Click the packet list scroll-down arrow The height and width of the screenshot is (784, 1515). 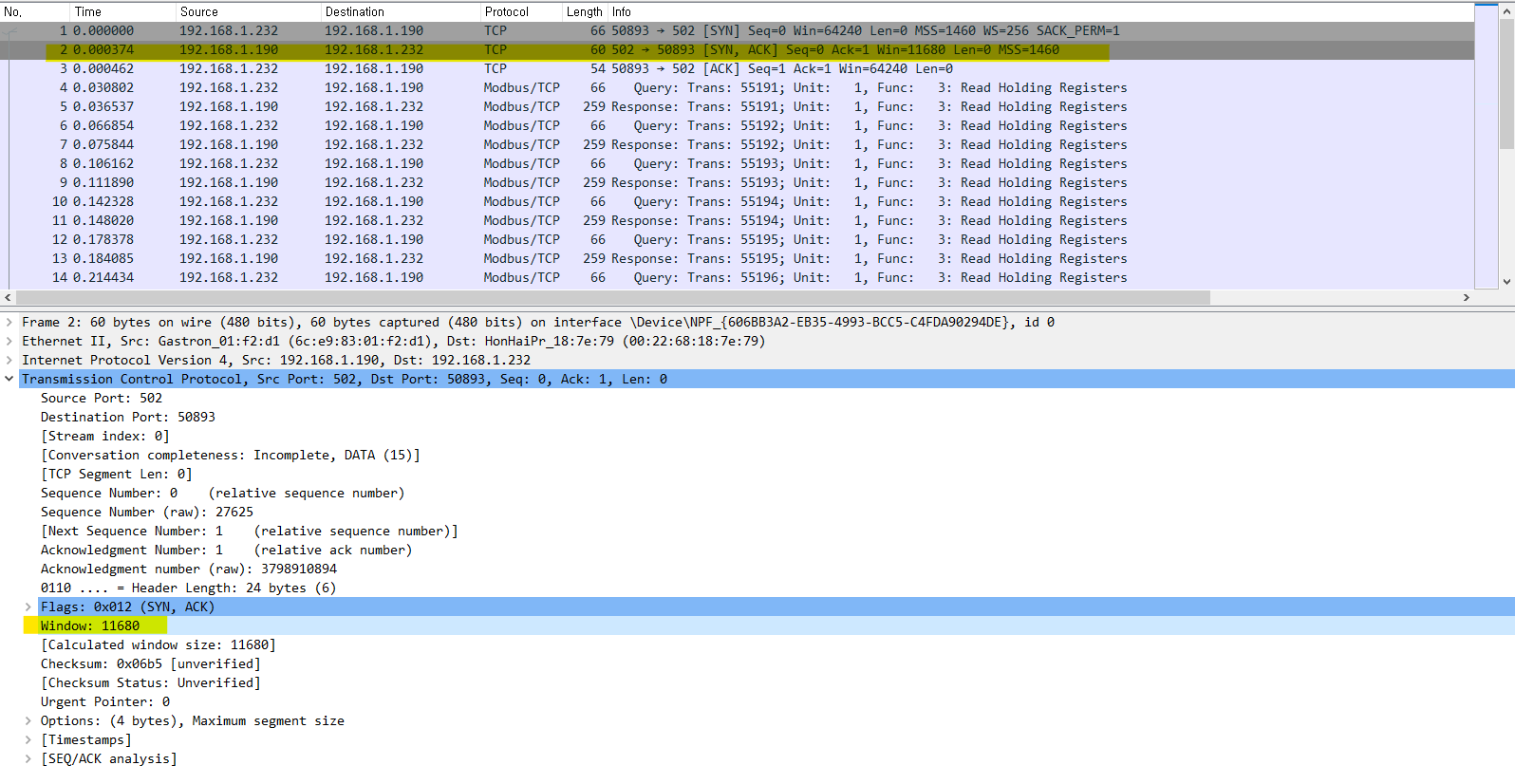click(x=1506, y=281)
